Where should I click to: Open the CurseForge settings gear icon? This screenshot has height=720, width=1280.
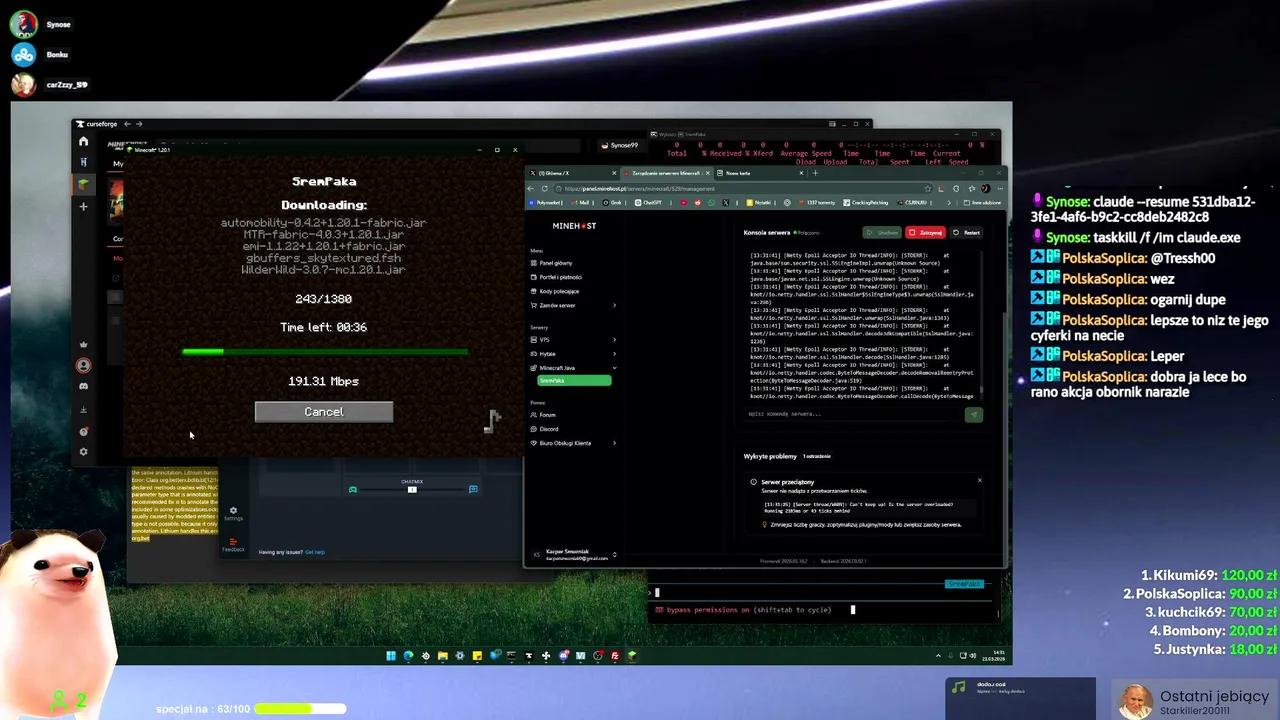click(84, 452)
